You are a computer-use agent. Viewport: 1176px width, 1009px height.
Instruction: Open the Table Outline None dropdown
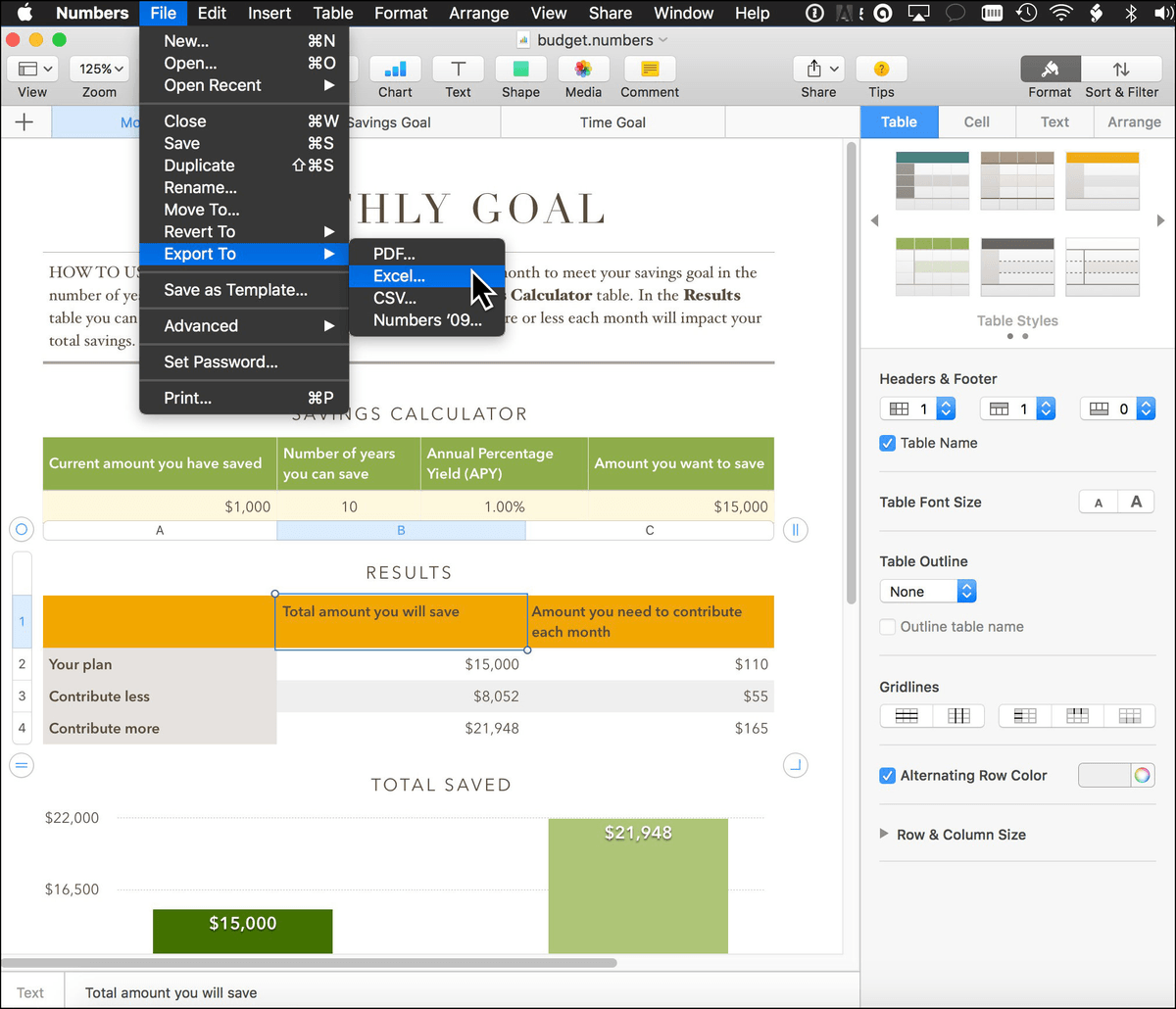click(928, 592)
